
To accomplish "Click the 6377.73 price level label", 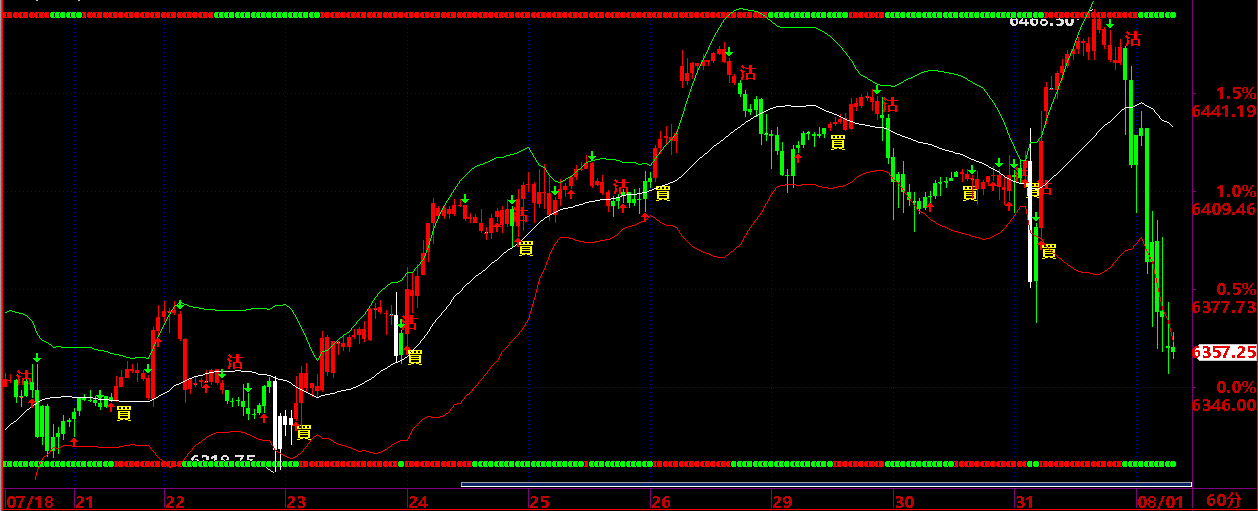I will click(1223, 308).
